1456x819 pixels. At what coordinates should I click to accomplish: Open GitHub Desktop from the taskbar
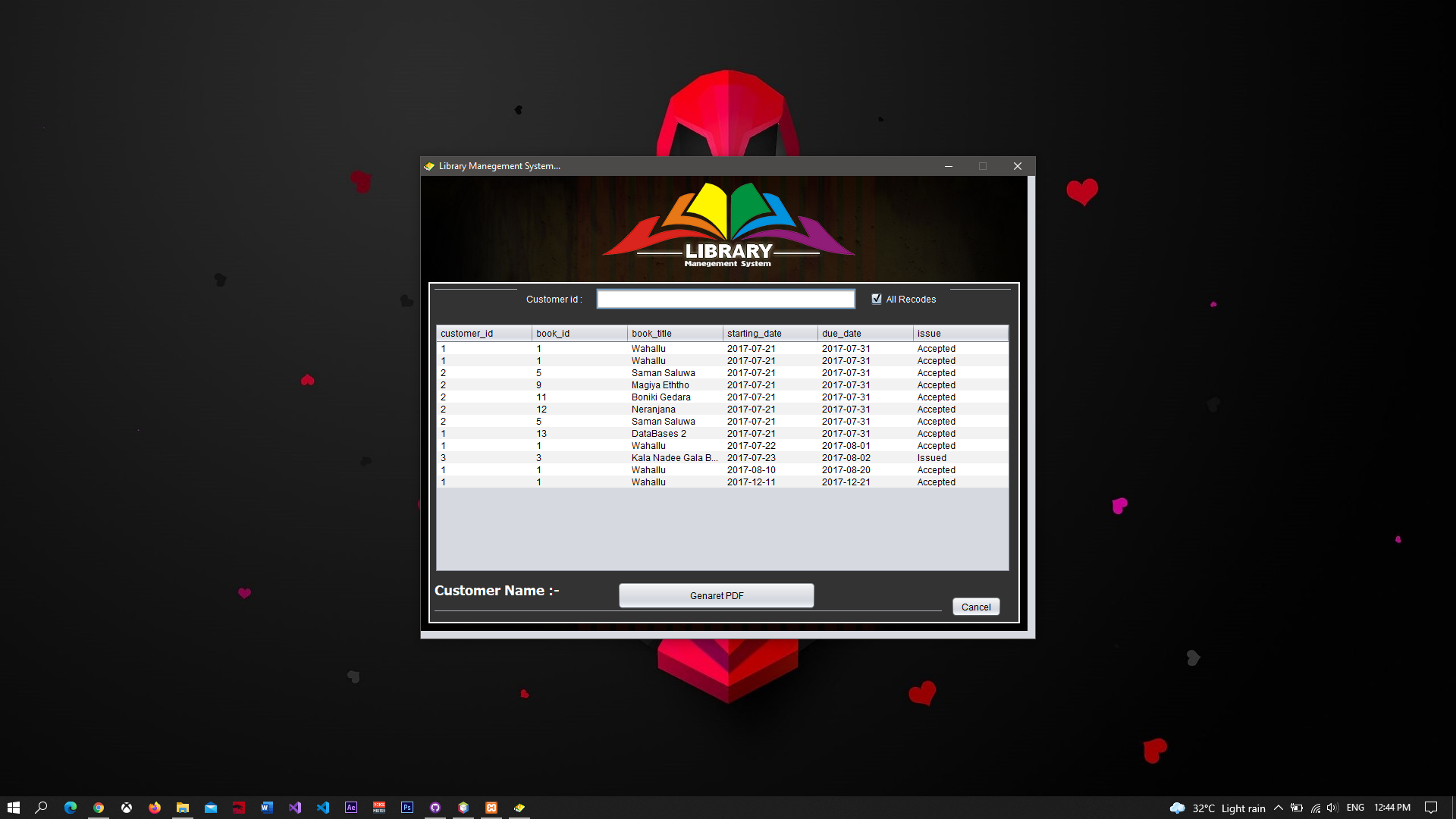[435, 807]
